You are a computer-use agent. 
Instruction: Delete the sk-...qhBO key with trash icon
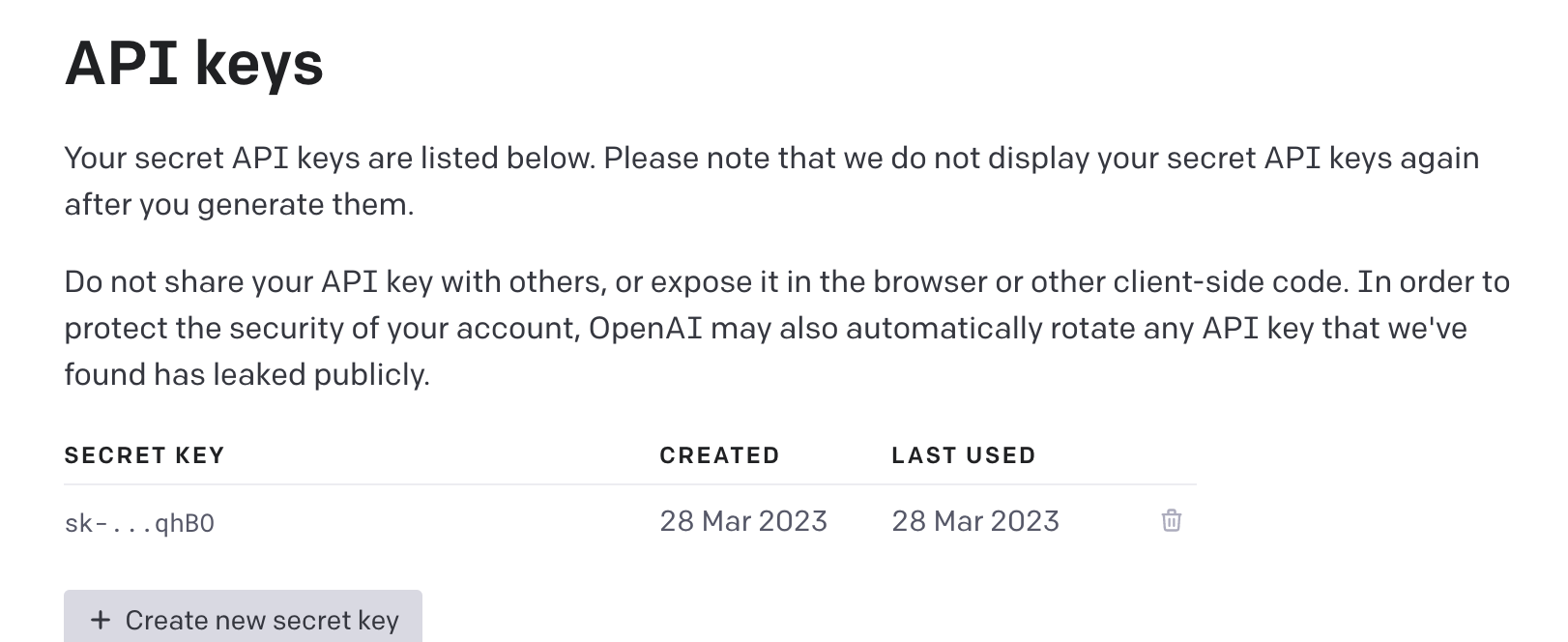tap(1171, 520)
